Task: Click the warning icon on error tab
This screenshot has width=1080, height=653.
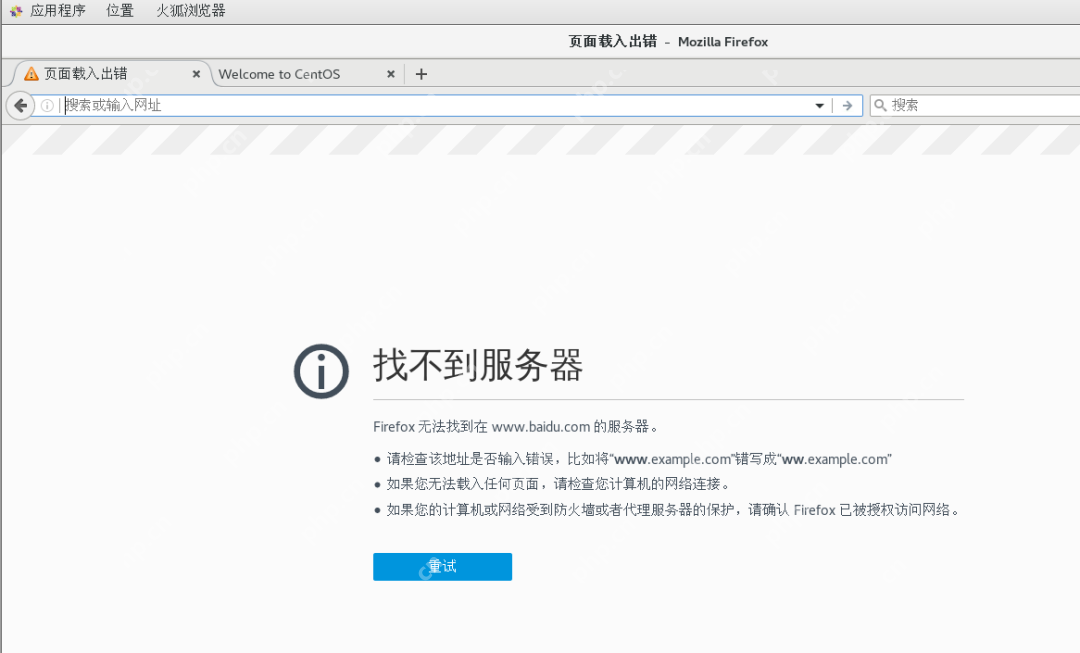Action: (x=31, y=74)
